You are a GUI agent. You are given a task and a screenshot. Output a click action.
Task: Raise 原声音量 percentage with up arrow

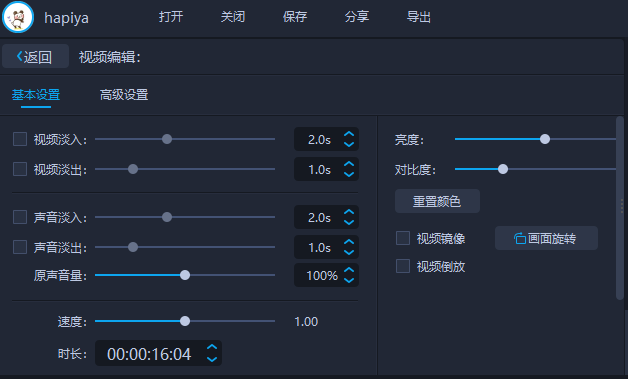349,270
